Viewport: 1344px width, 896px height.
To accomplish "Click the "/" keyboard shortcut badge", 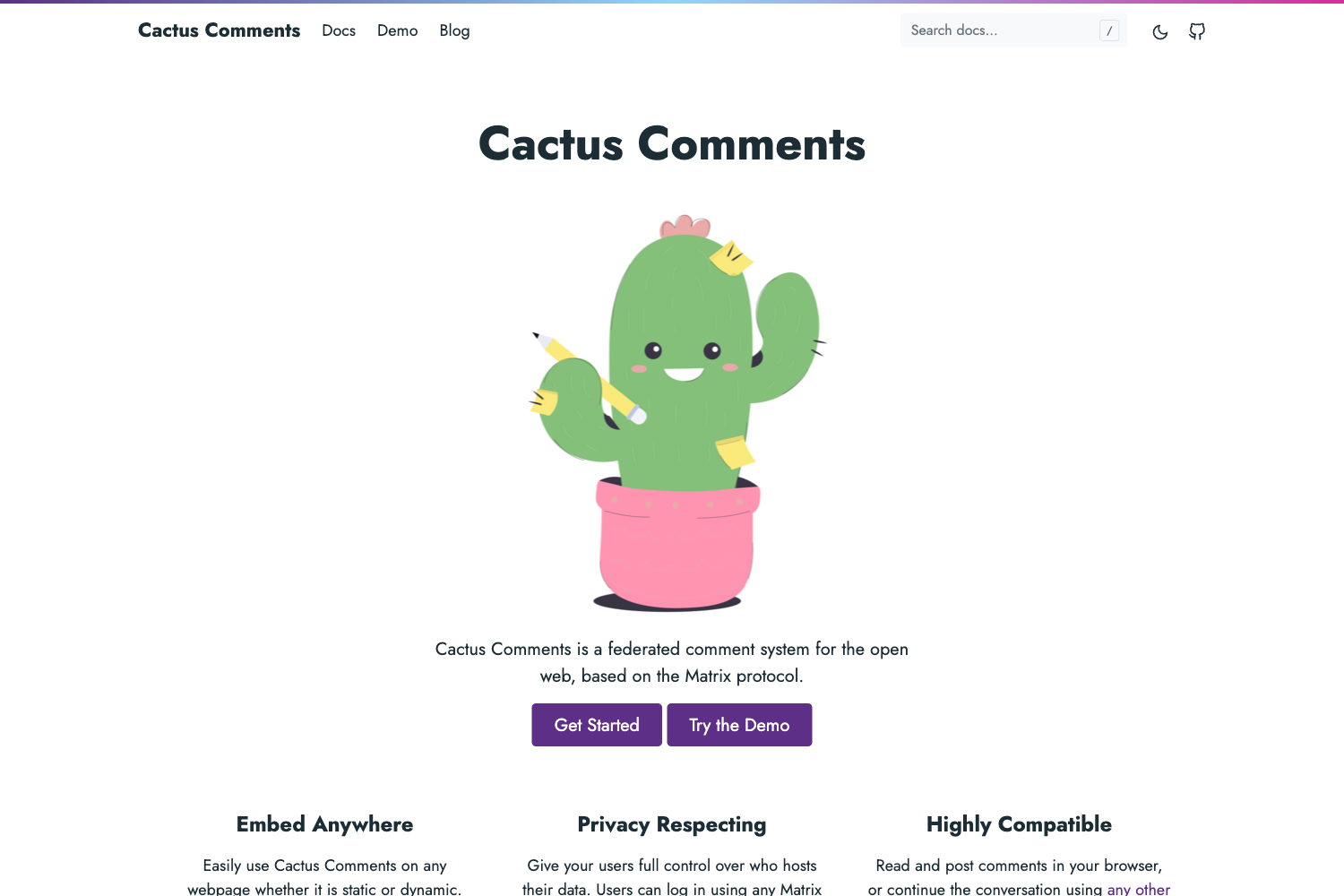I will (1109, 30).
